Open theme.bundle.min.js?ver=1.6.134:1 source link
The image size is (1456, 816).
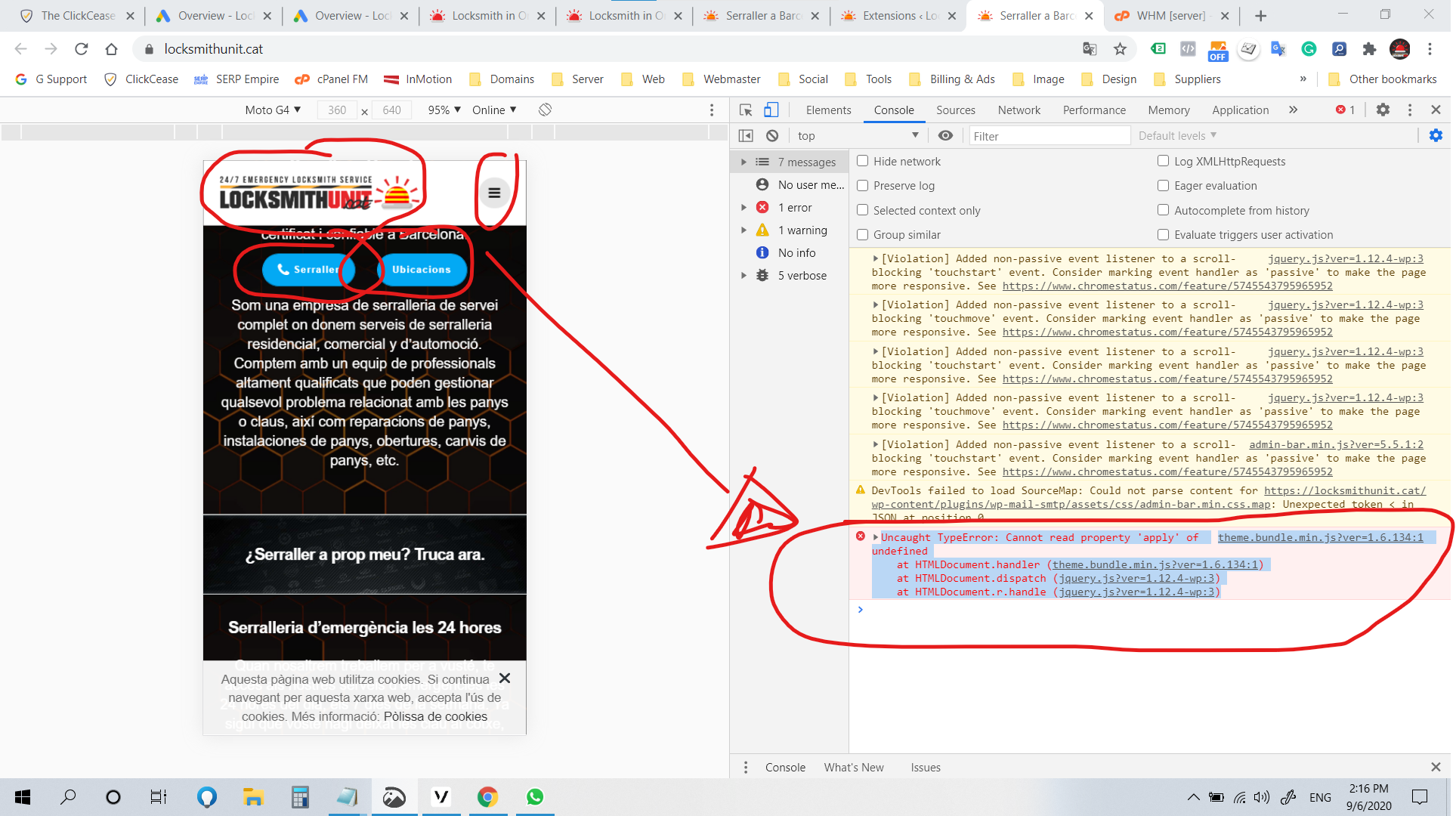(x=1320, y=537)
